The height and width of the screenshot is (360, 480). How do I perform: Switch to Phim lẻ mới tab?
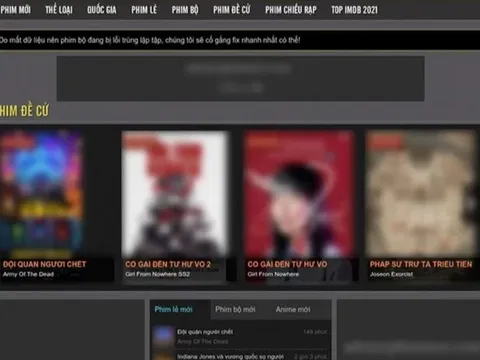(x=173, y=310)
